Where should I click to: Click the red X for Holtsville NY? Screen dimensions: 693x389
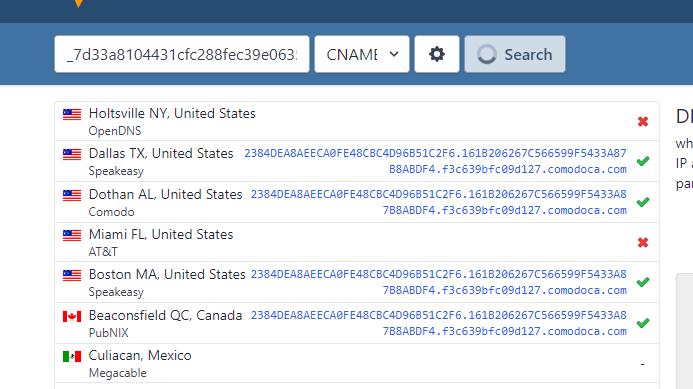[643, 121]
